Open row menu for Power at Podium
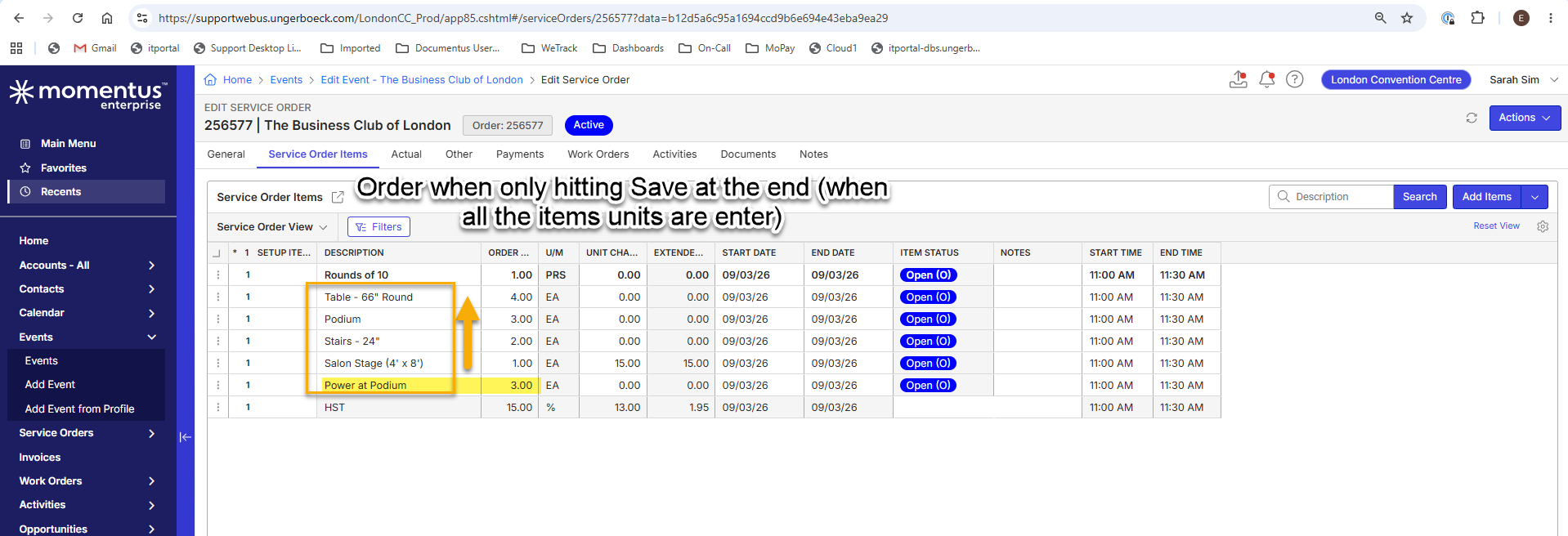The image size is (1568, 536). point(218,386)
